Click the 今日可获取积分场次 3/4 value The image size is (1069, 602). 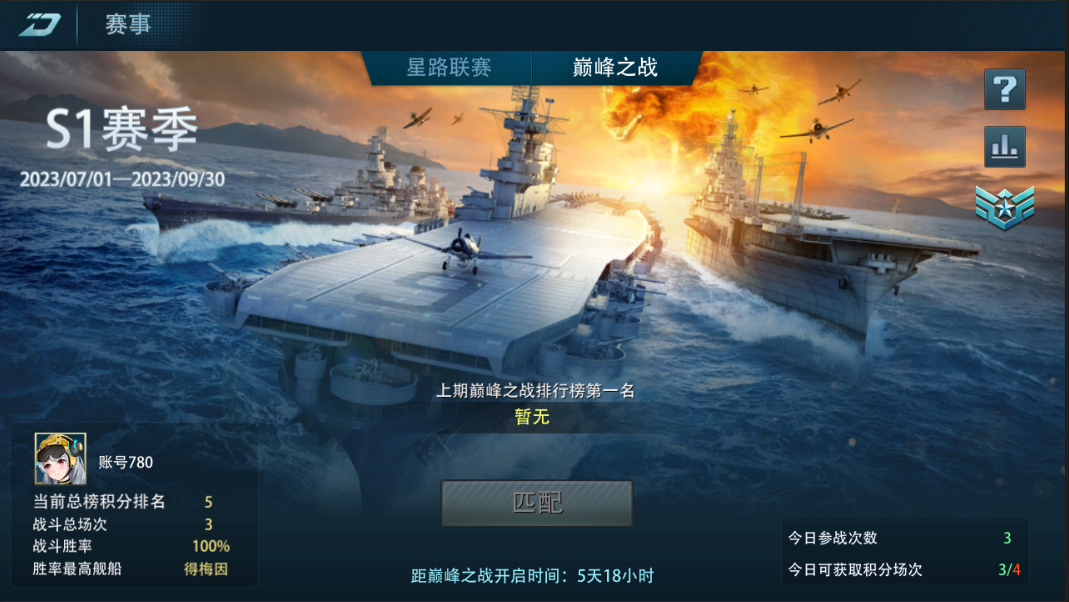tap(1009, 569)
